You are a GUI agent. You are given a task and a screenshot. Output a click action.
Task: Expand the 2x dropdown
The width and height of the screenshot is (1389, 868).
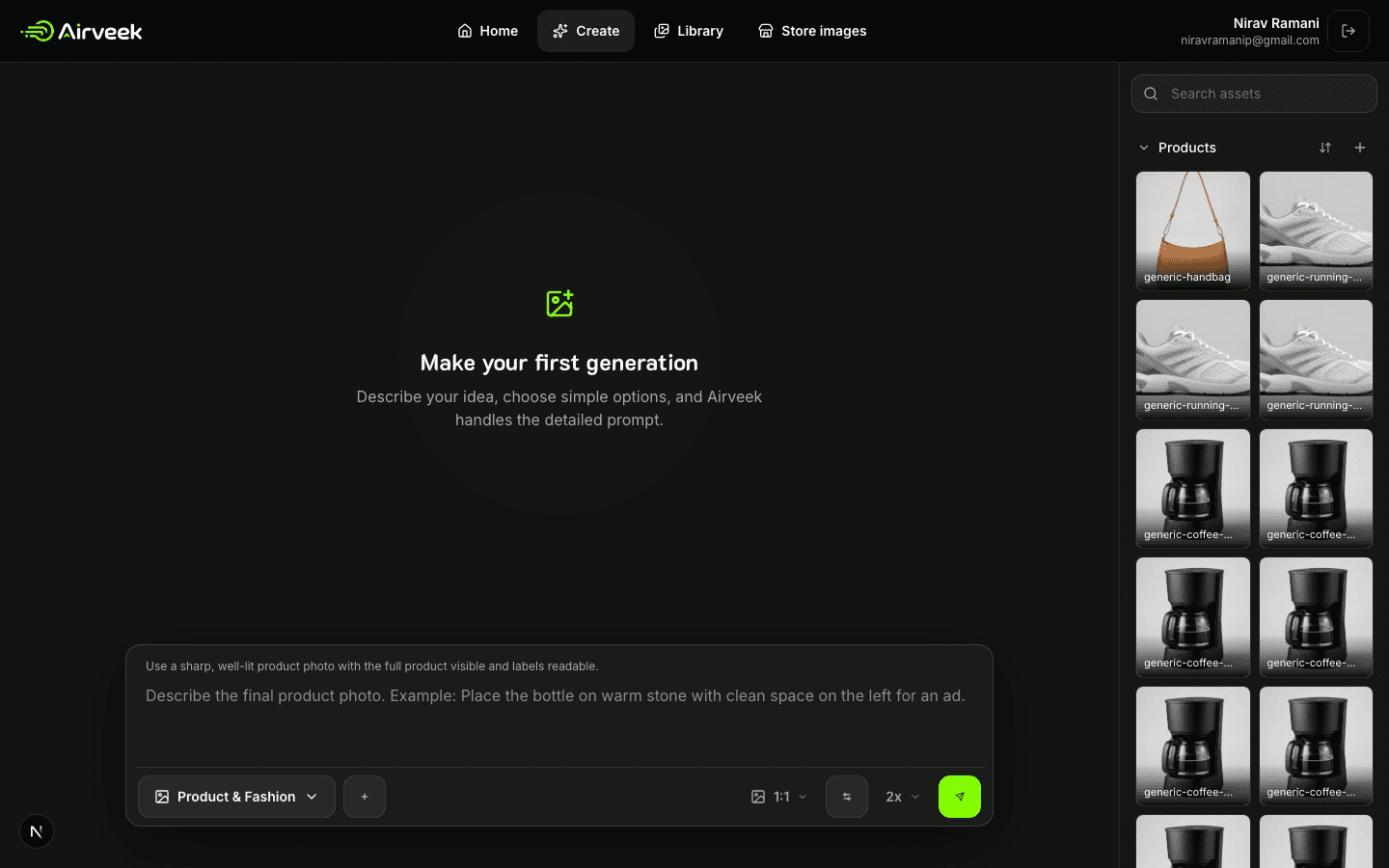[x=903, y=797]
